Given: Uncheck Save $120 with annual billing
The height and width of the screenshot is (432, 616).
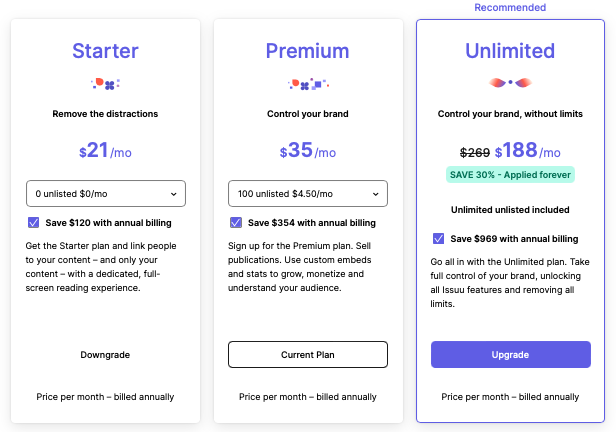Looking at the screenshot, I should [33, 223].
